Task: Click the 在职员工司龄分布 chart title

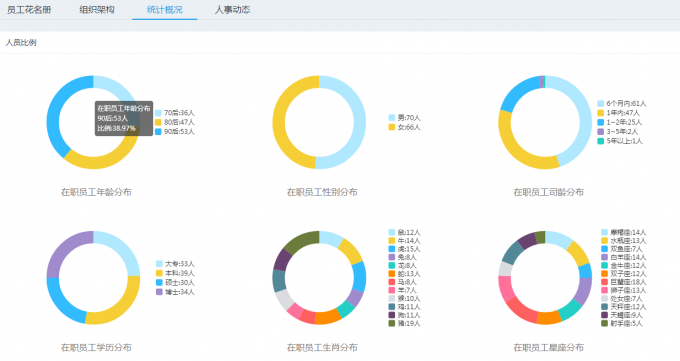Action: click(x=549, y=192)
